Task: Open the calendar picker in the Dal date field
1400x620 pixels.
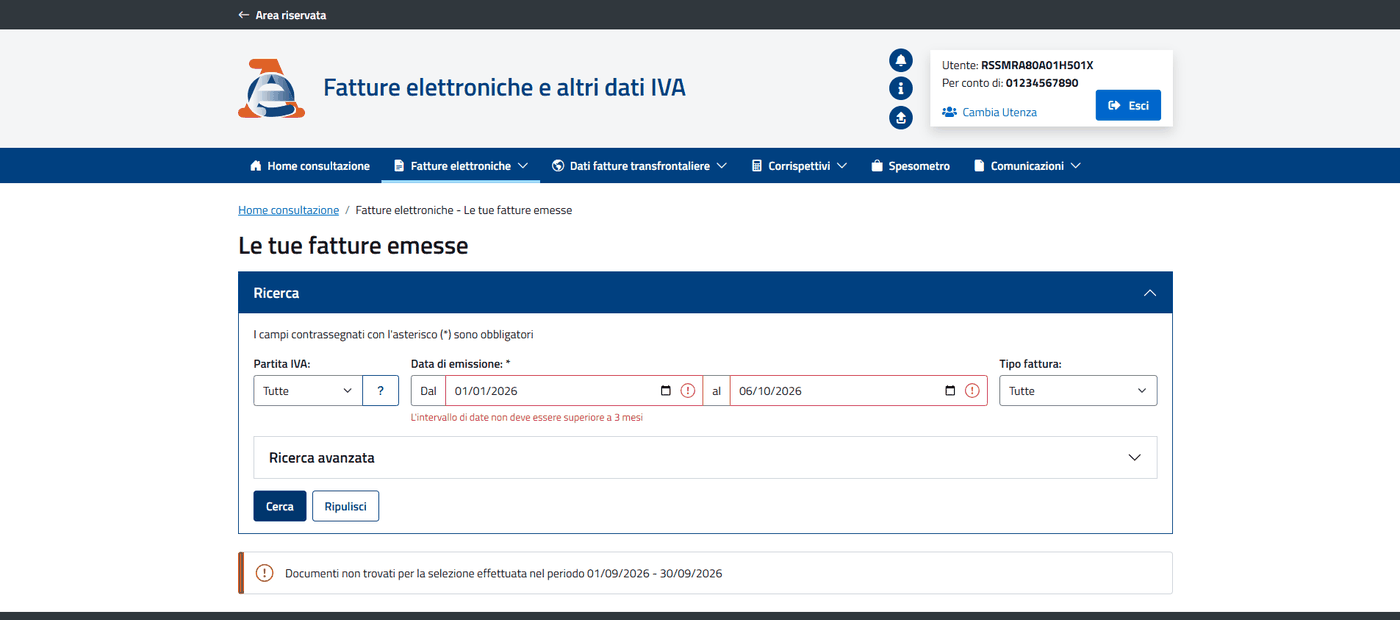Action: [x=667, y=391]
